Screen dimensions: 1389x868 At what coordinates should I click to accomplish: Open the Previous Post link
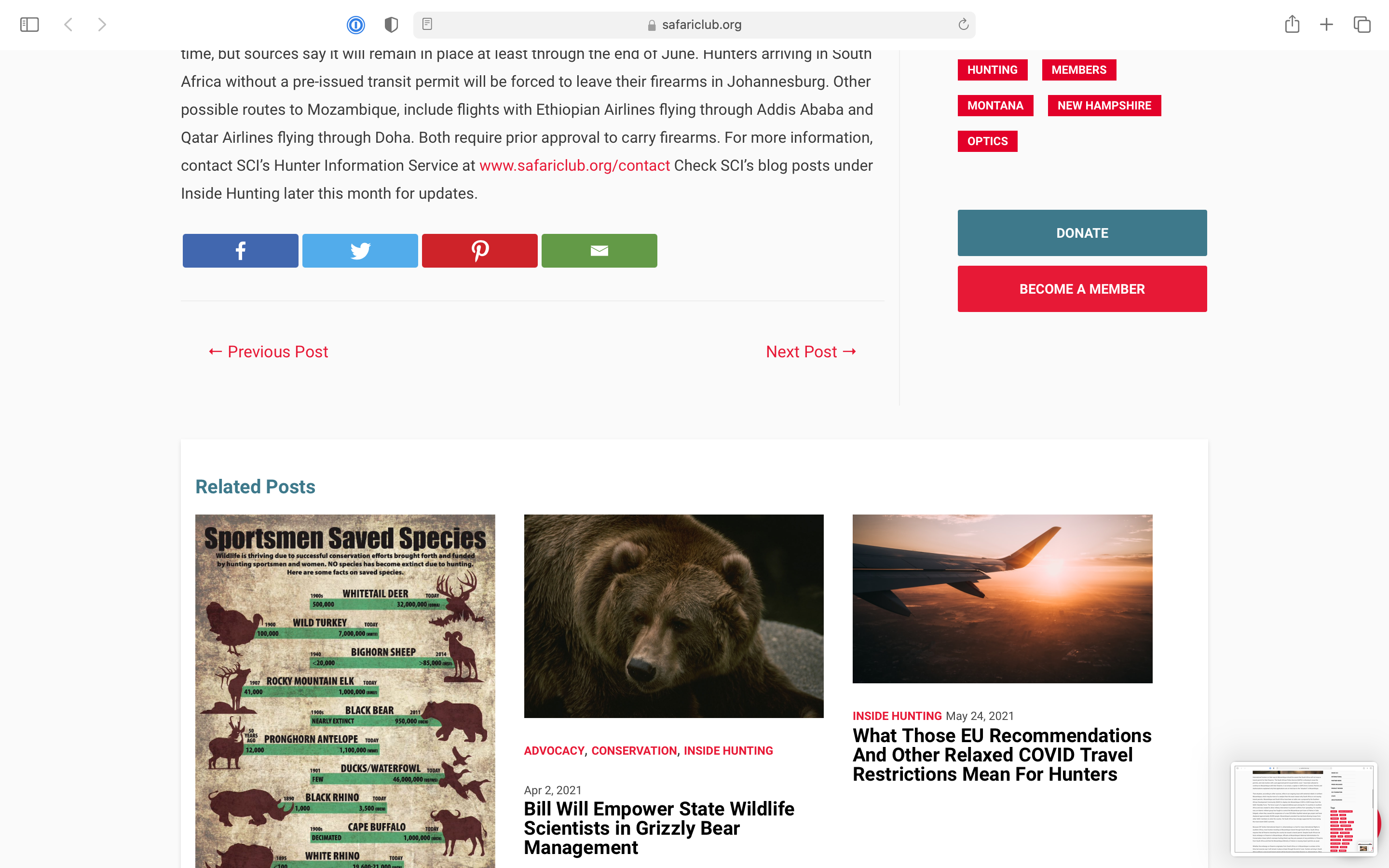click(x=268, y=352)
